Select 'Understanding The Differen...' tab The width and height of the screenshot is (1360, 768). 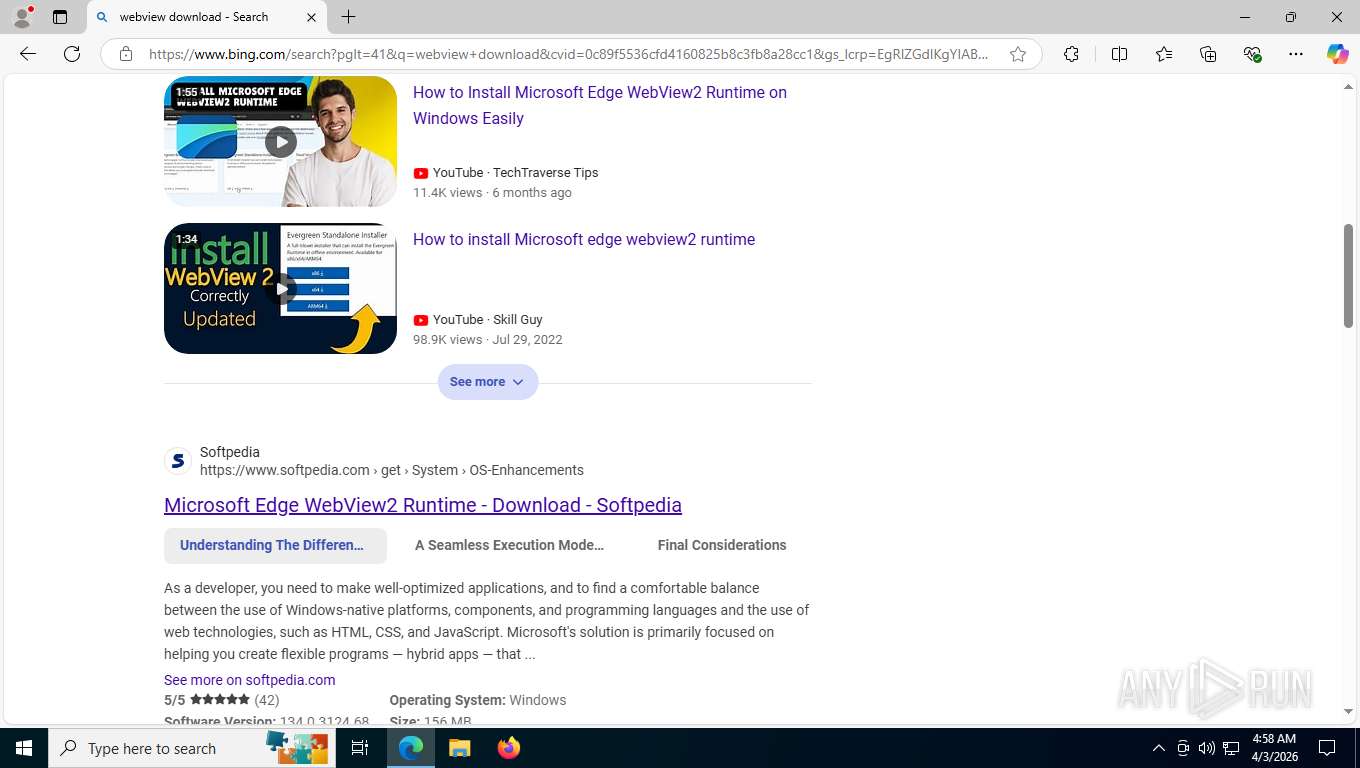[x=275, y=545]
